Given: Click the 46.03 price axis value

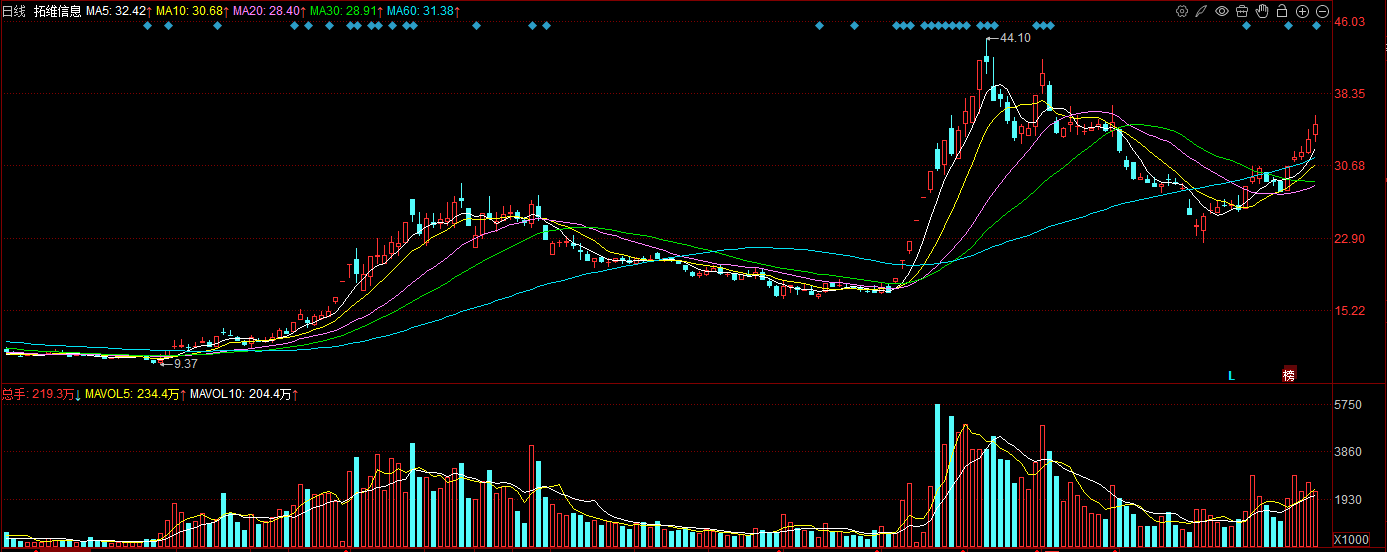Looking at the screenshot, I should tap(1350, 21).
